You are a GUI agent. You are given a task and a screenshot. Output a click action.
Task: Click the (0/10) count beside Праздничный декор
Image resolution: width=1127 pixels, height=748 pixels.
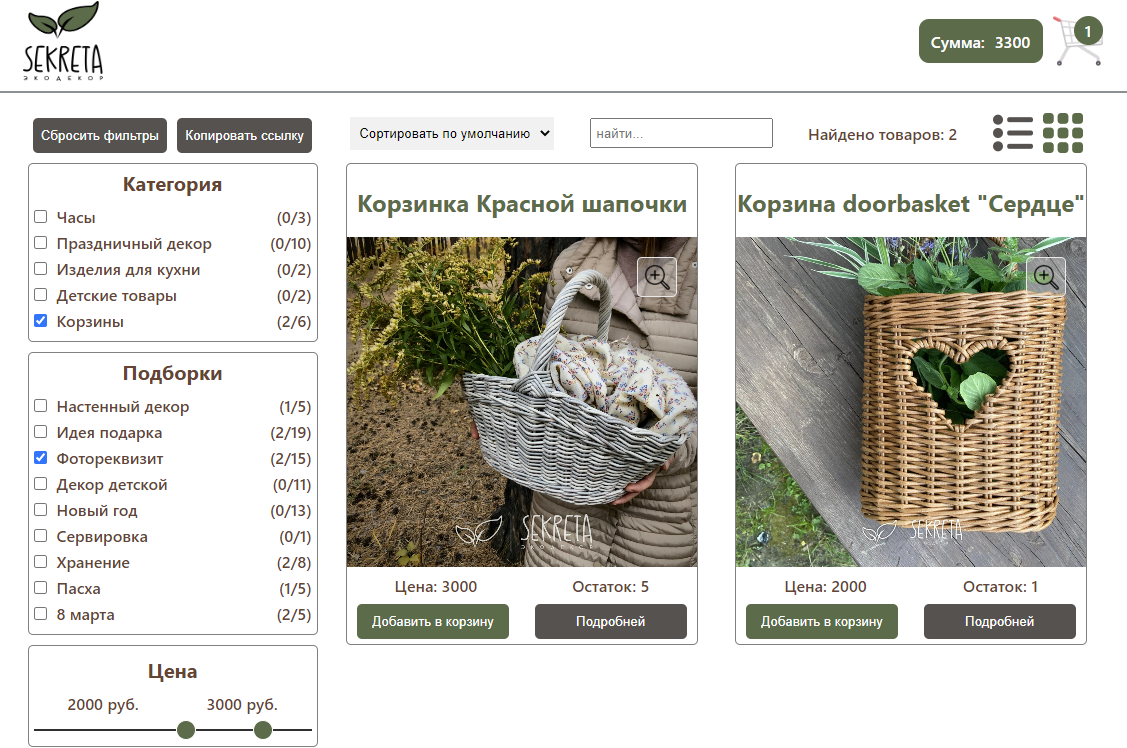(290, 244)
